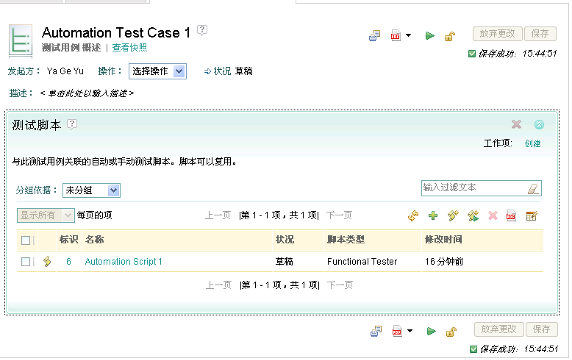Collapse the 测试脚本 section with round arrow icon
Viewport: 572px width, 360px height.
pos(539,124)
